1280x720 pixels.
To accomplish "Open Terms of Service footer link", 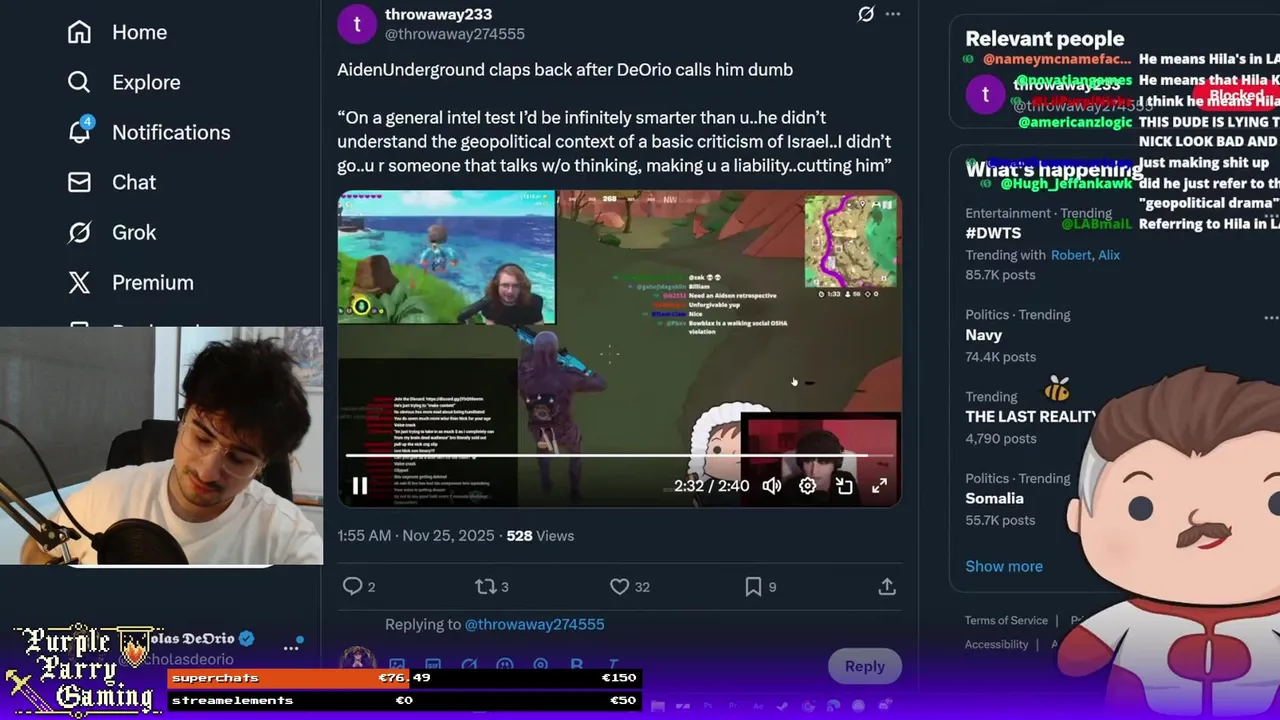I will click(x=1006, y=621).
